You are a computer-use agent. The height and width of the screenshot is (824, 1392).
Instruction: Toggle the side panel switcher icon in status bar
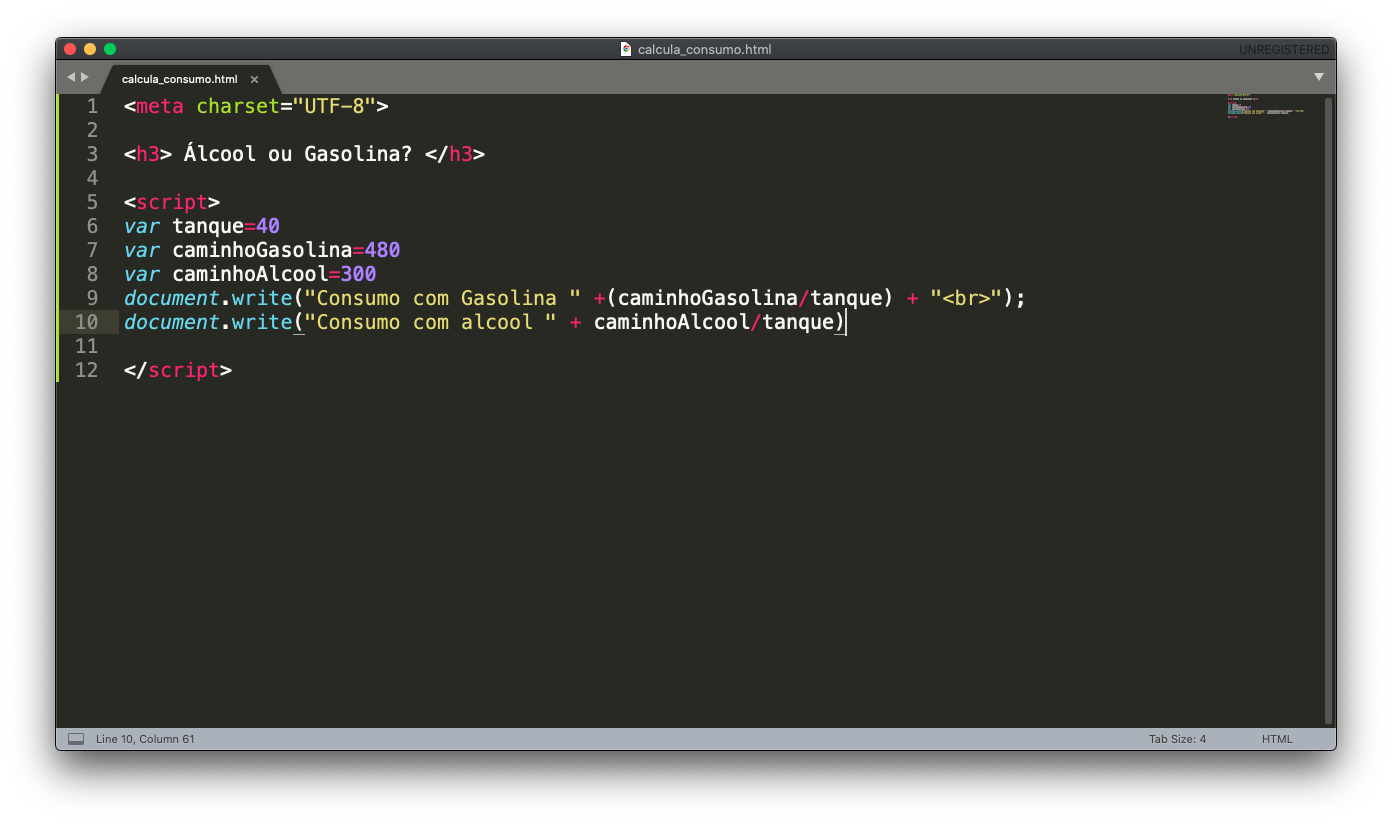coord(76,739)
